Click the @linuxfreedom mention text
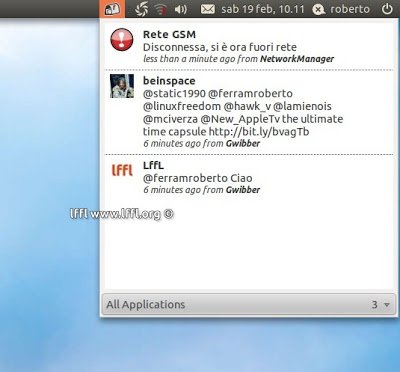Viewport: 400px width, 372px height. 182,106
